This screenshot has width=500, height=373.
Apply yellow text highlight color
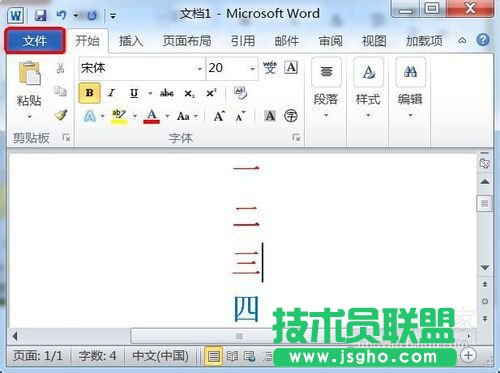(119, 116)
